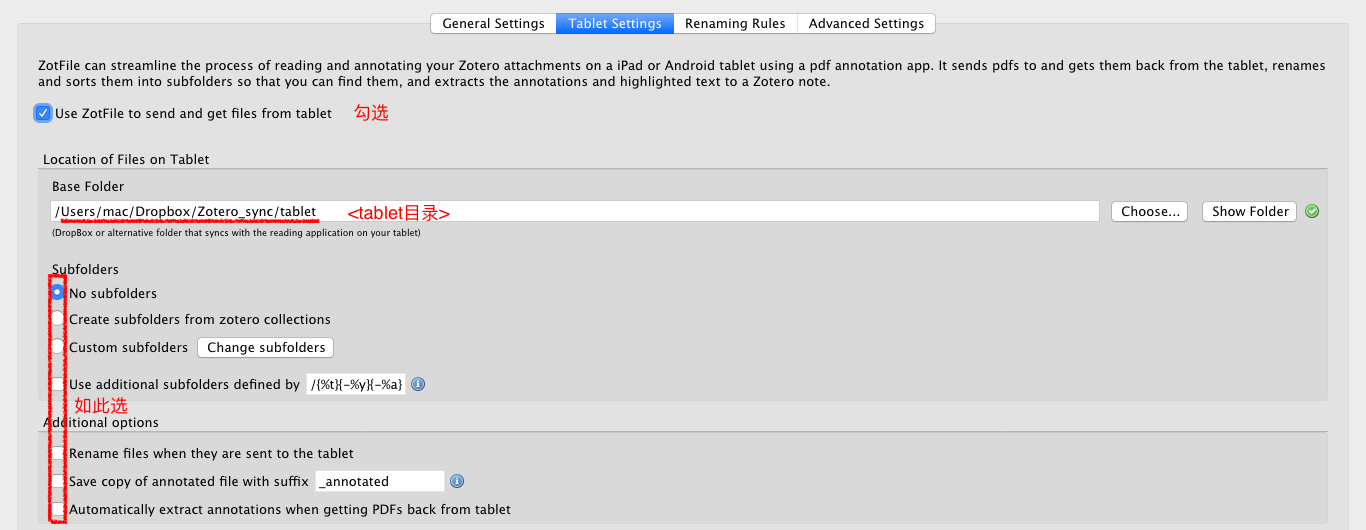Open the Tablet Settings tab

coord(614,23)
